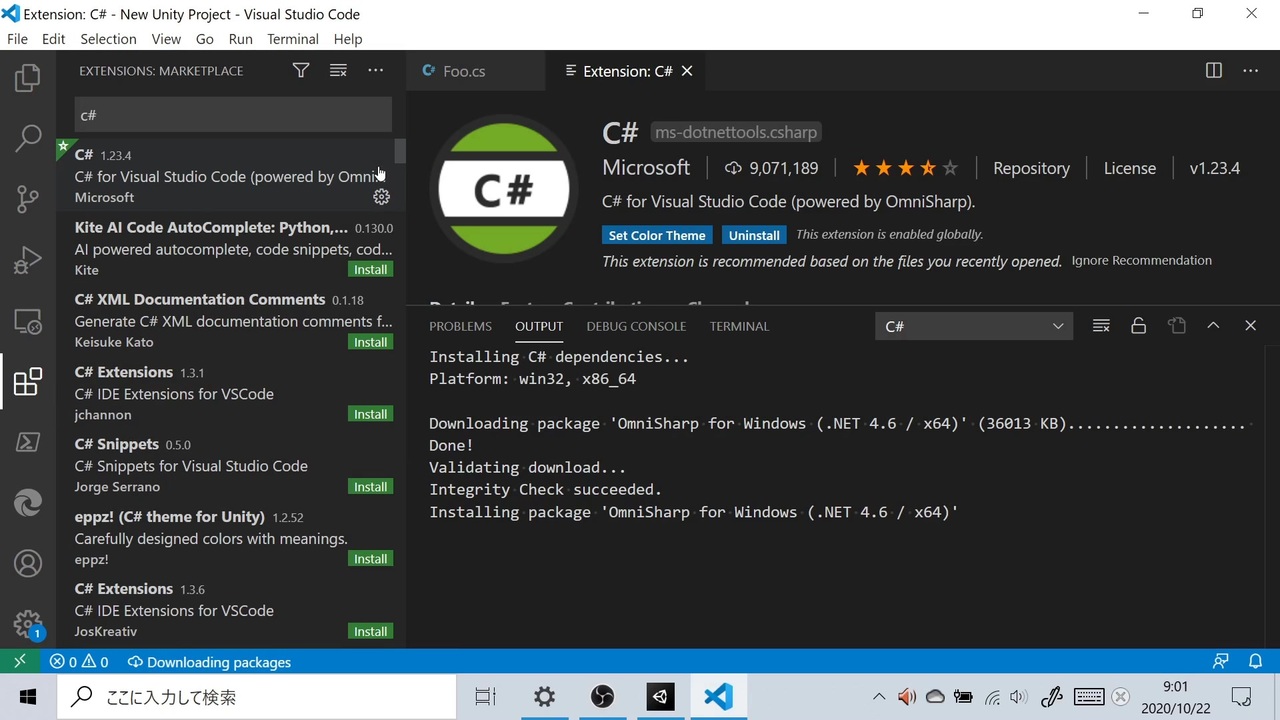Viewport: 1280px width, 720px height.
Task: Install the C# Snippets extension
Action: click(371, 487)
